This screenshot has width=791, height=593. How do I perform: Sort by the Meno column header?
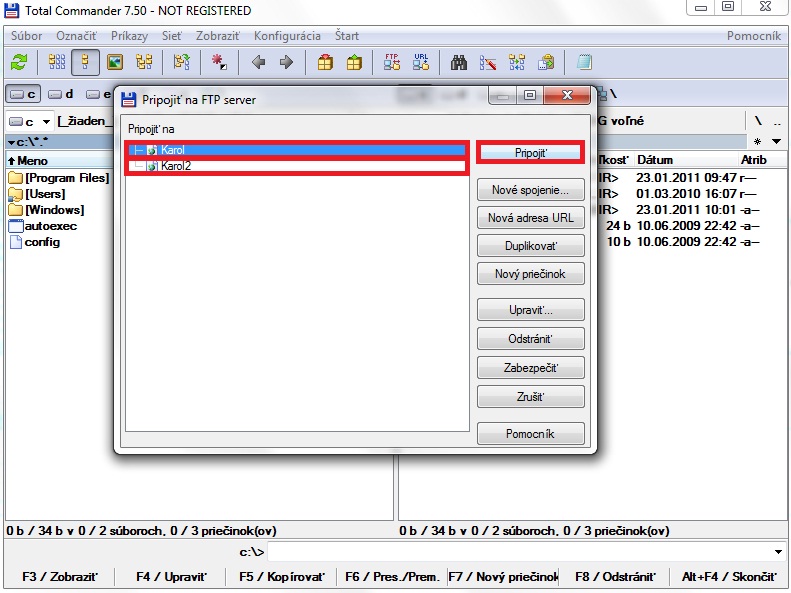click(x=32, y=161)
